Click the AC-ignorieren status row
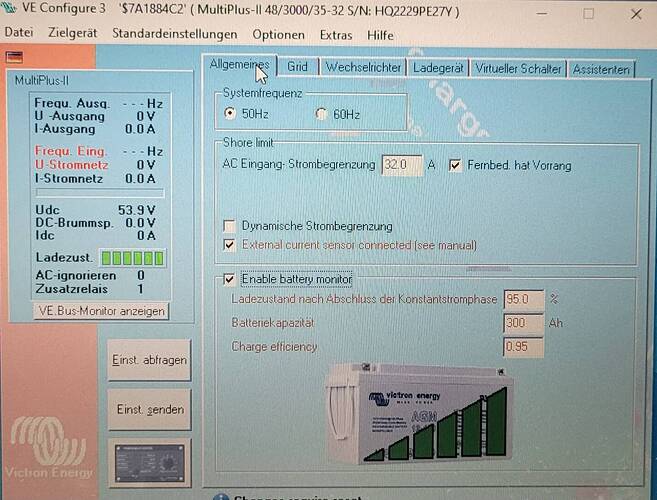This screenshot has width=657, height=500. pyautogui.click(x=90, y=275)
